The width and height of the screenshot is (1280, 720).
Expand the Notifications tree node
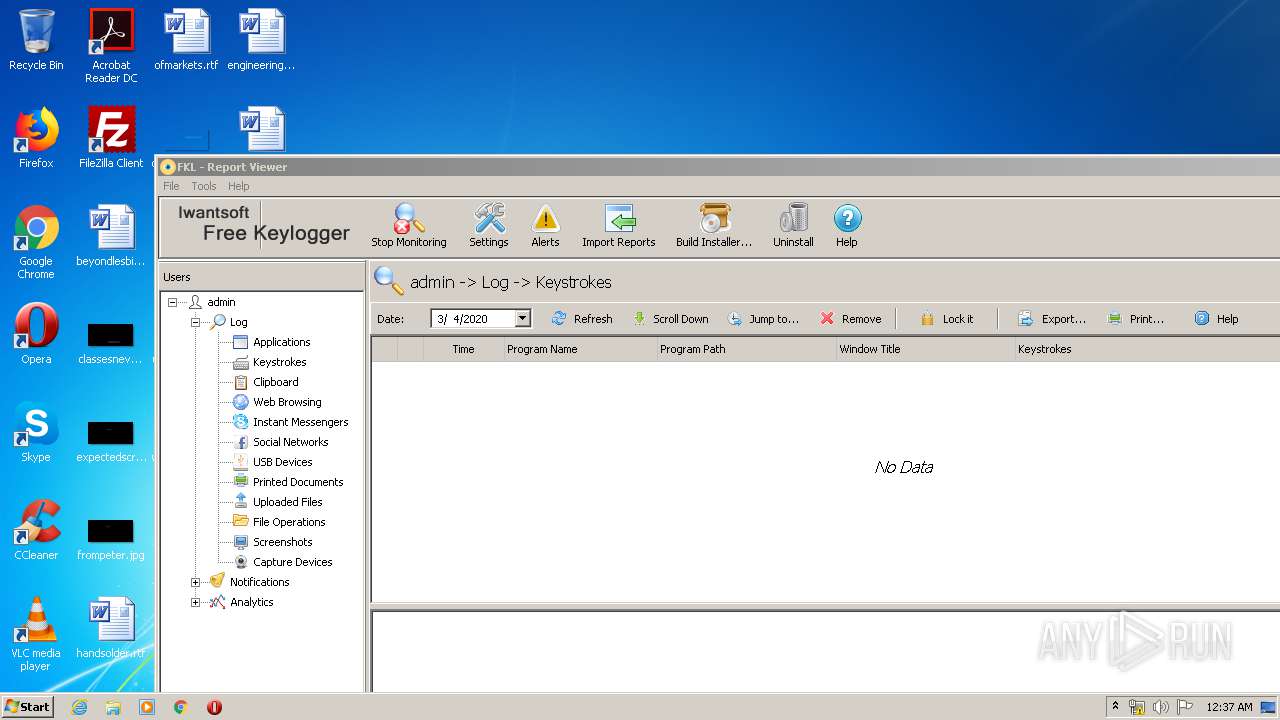[196, 582]
